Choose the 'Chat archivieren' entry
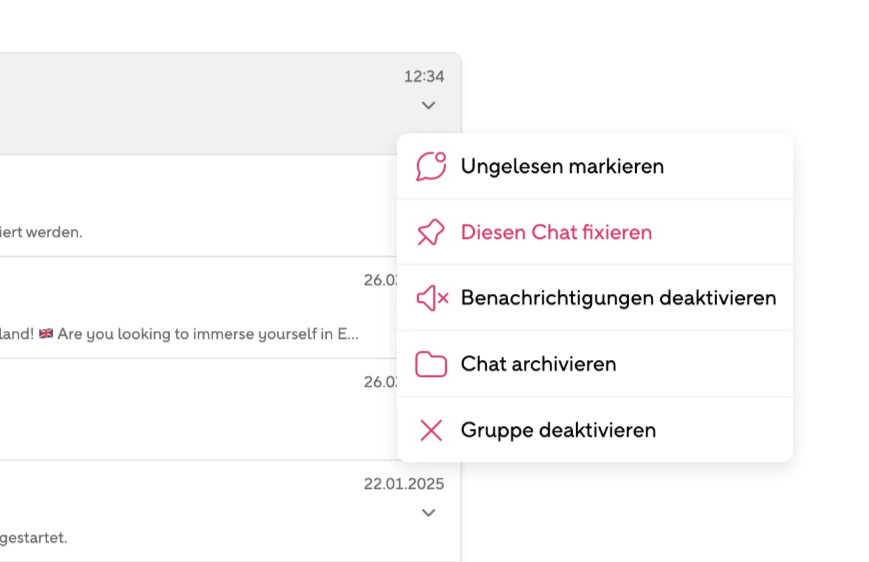 coord(595,364)
